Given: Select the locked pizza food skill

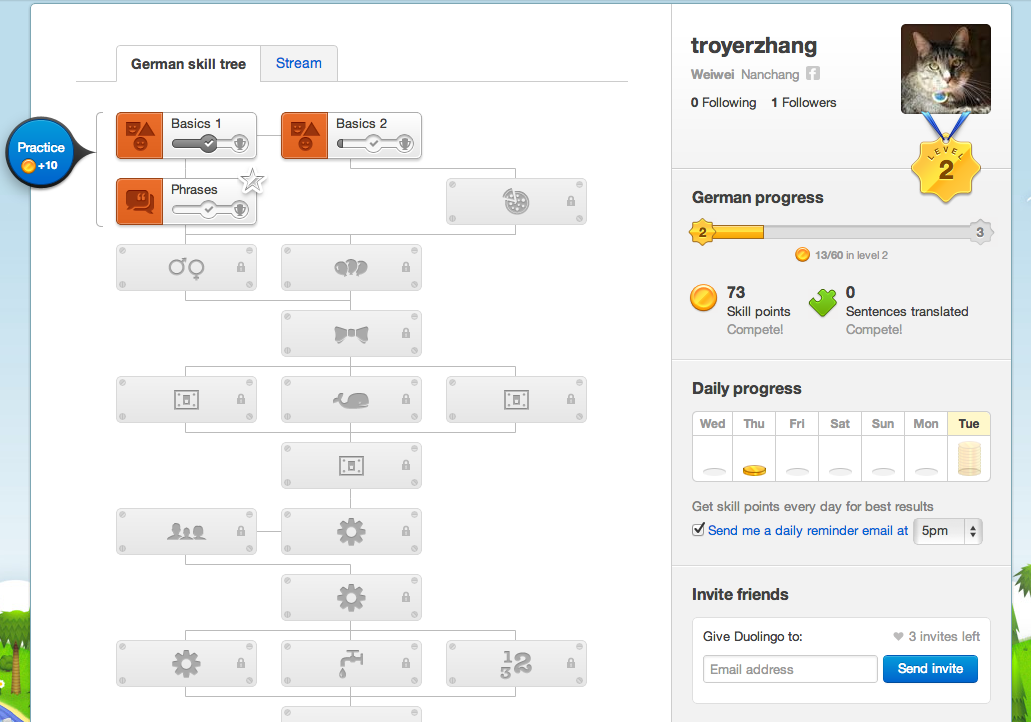Looking at the screenshot, I should tap(516, 201).
